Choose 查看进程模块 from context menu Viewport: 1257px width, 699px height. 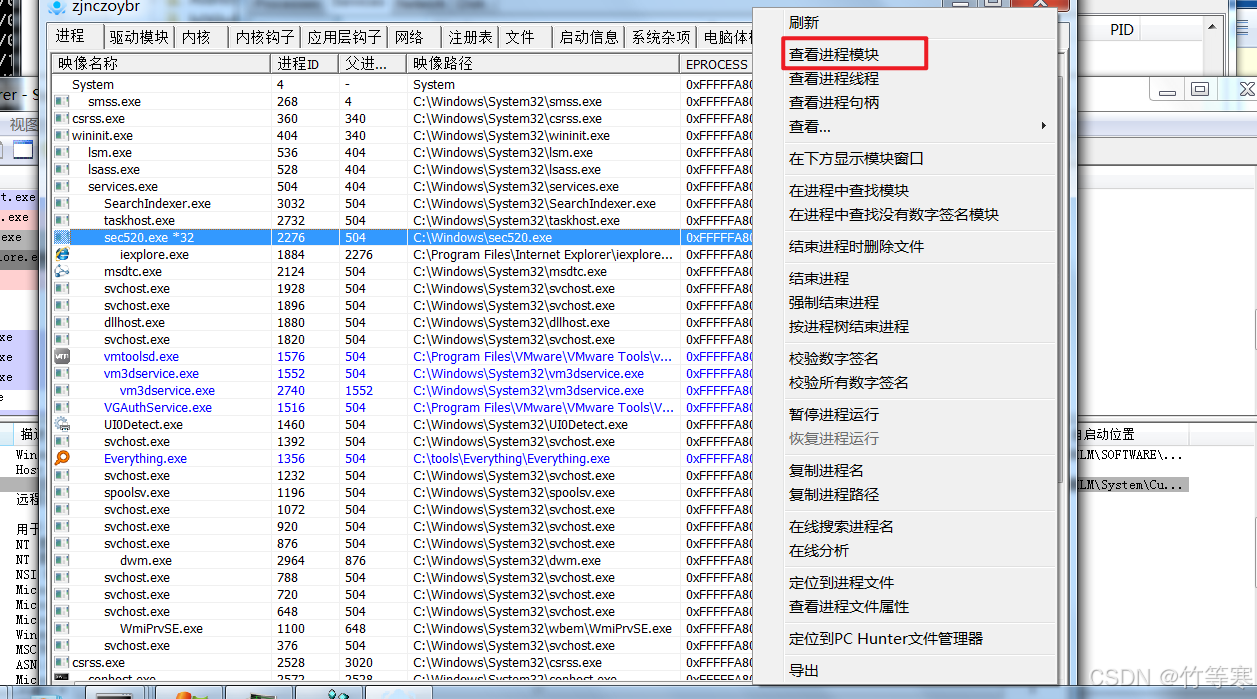pos(834,54)
